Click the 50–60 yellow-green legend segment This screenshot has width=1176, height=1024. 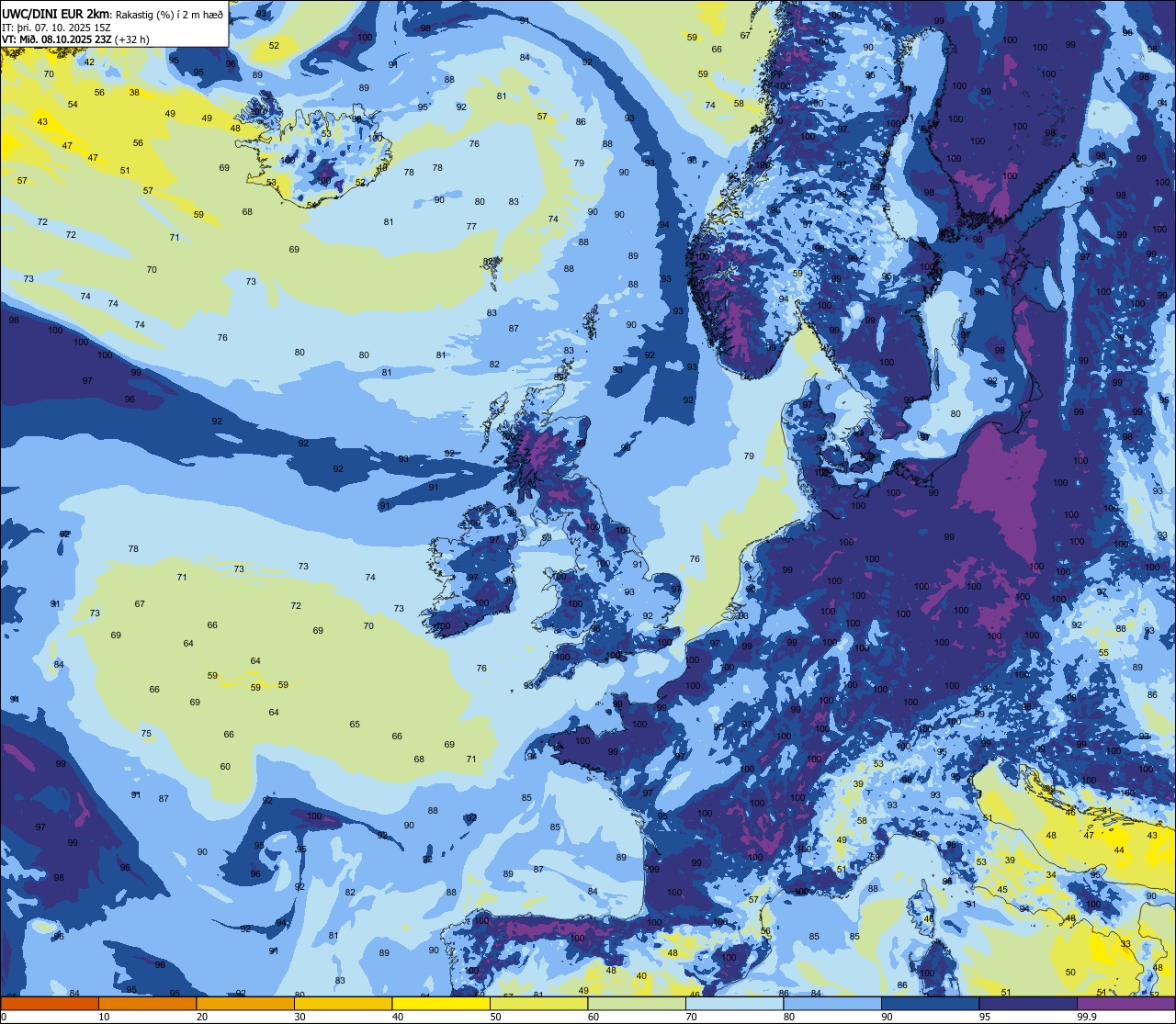tap(538, 1004)
